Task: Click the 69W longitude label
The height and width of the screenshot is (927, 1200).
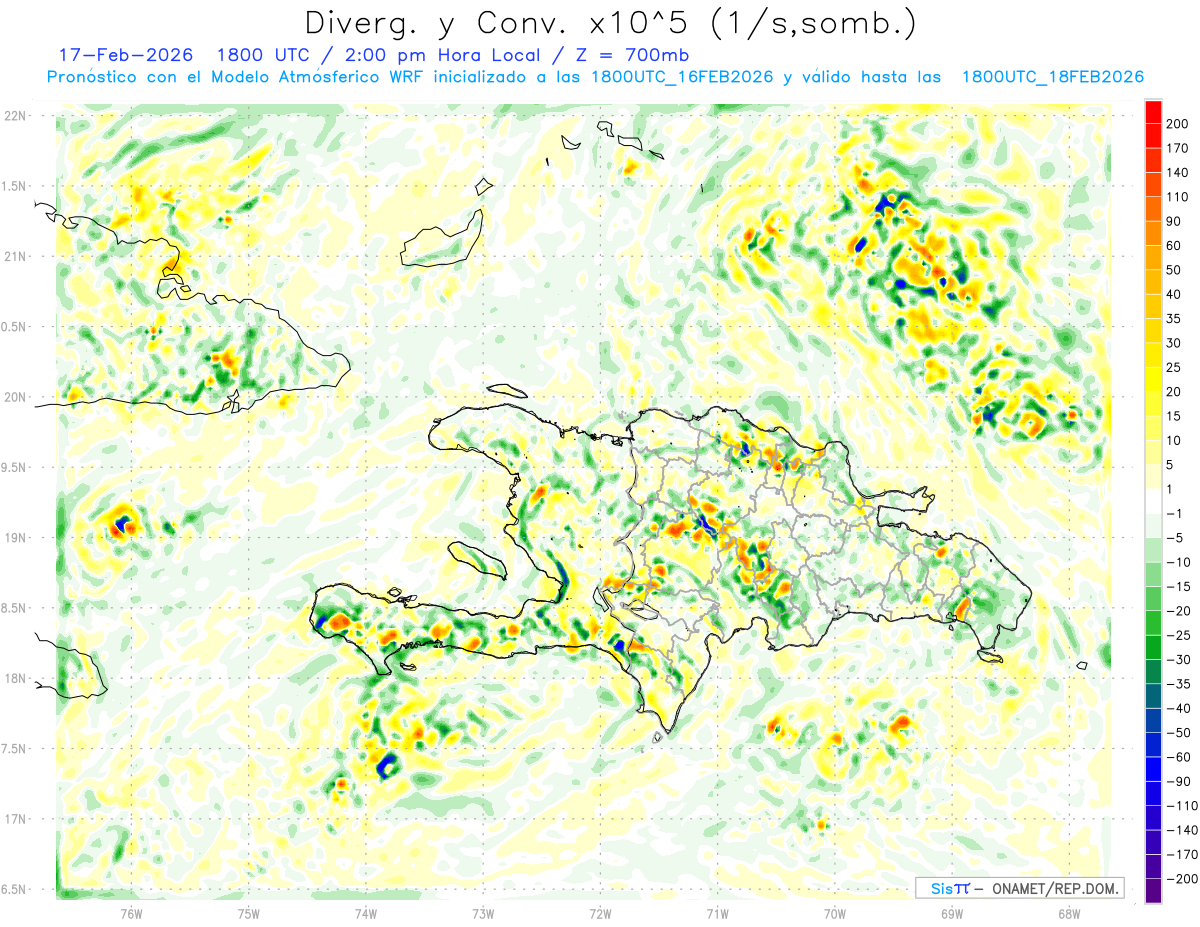Action: point(951,913)
